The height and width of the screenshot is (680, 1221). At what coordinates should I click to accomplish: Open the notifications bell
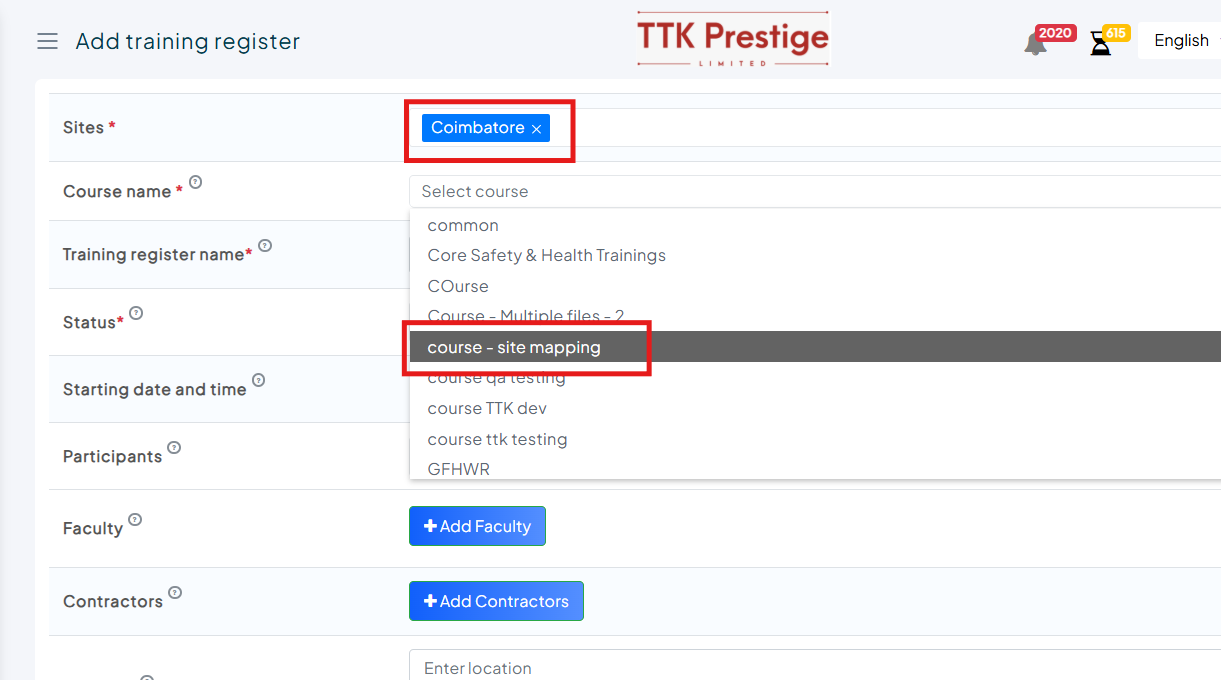tap(1035, 44)
